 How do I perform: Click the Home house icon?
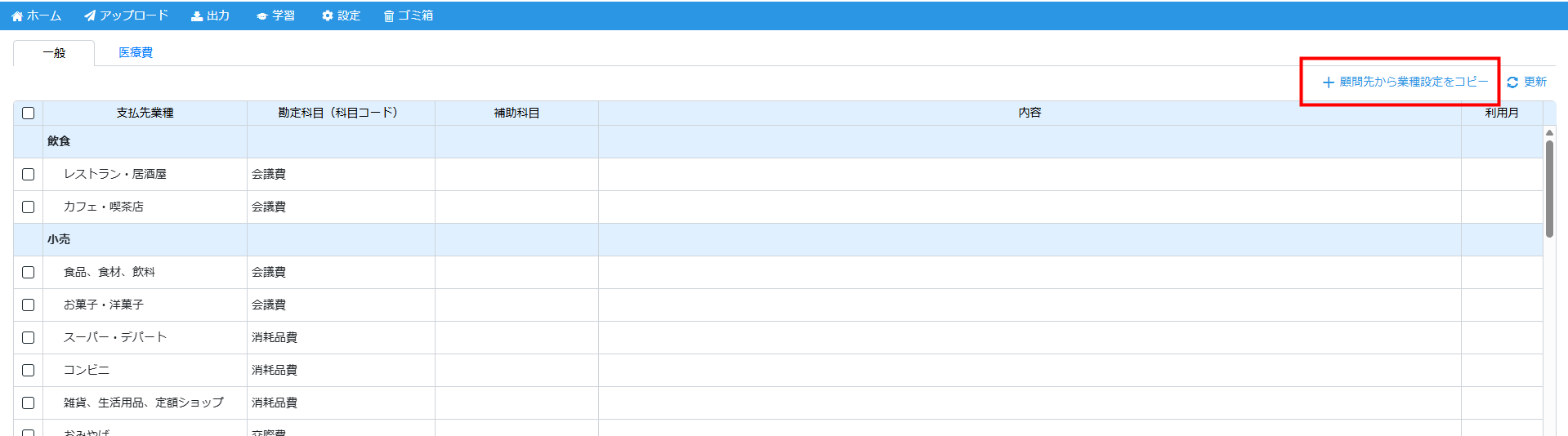(17, 16)
